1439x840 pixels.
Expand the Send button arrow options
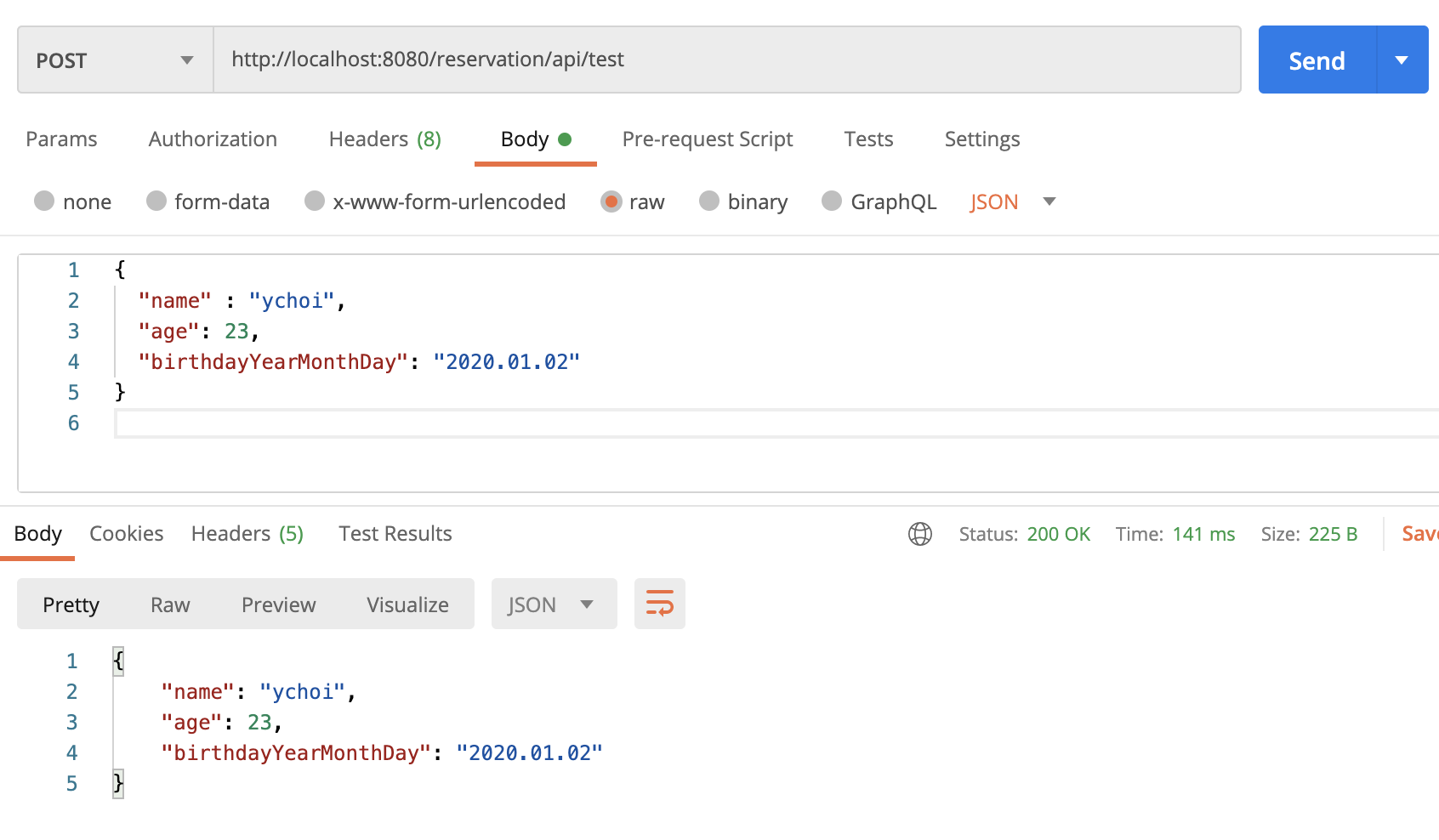pyautogui.click(x=1402, y=60)
